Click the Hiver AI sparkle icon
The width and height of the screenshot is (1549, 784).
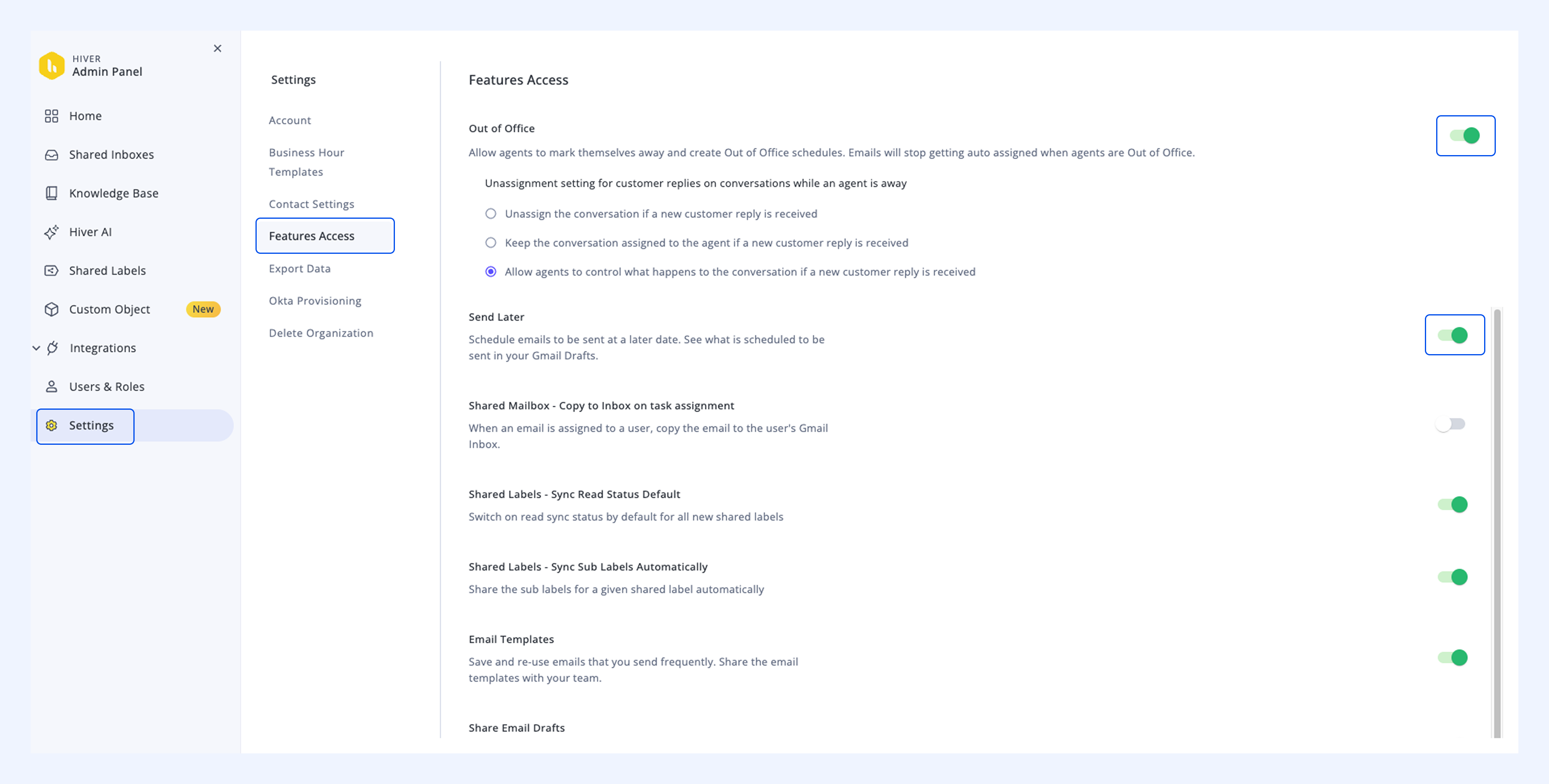coord(52,232)
